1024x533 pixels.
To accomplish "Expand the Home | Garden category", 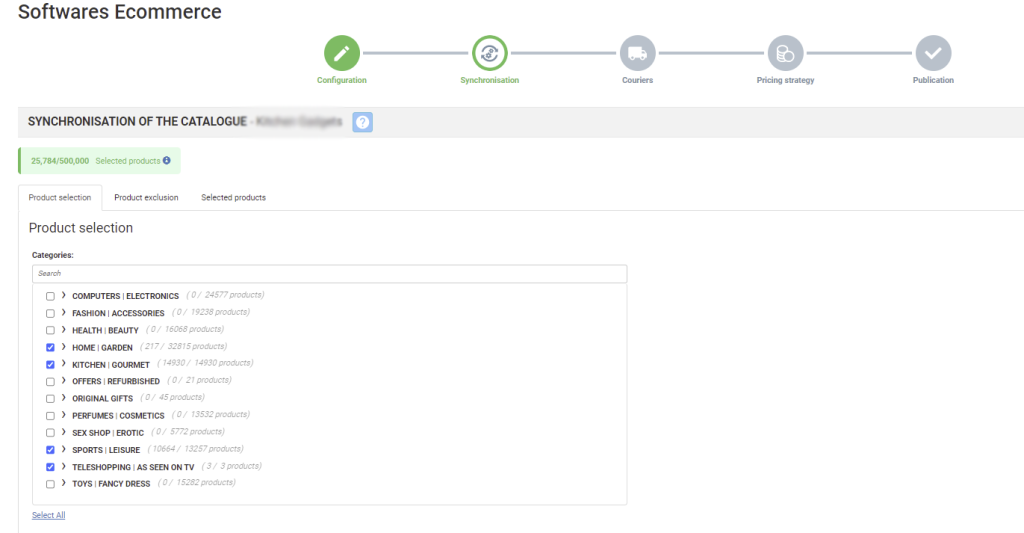I will coord(64,347).
